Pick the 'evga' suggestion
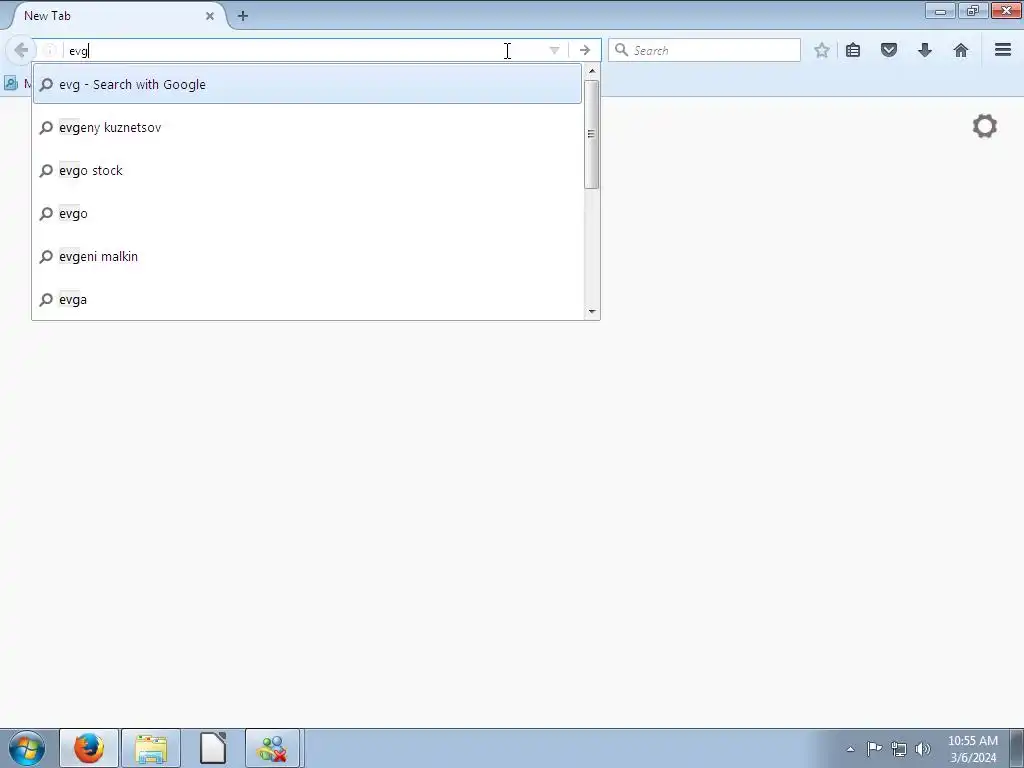 (x=307, y=300)
